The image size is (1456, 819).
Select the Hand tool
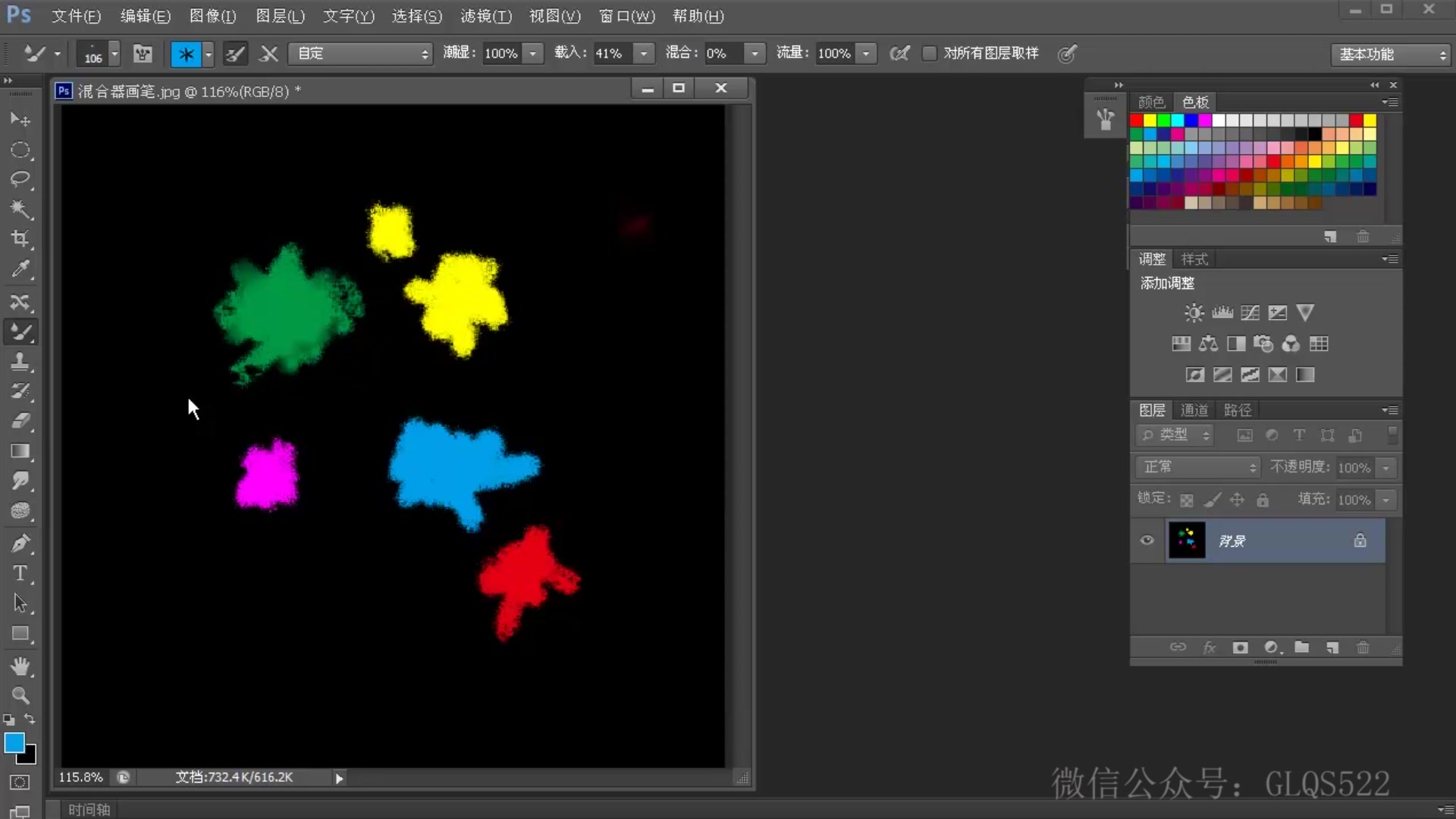(x=20, y=666)
